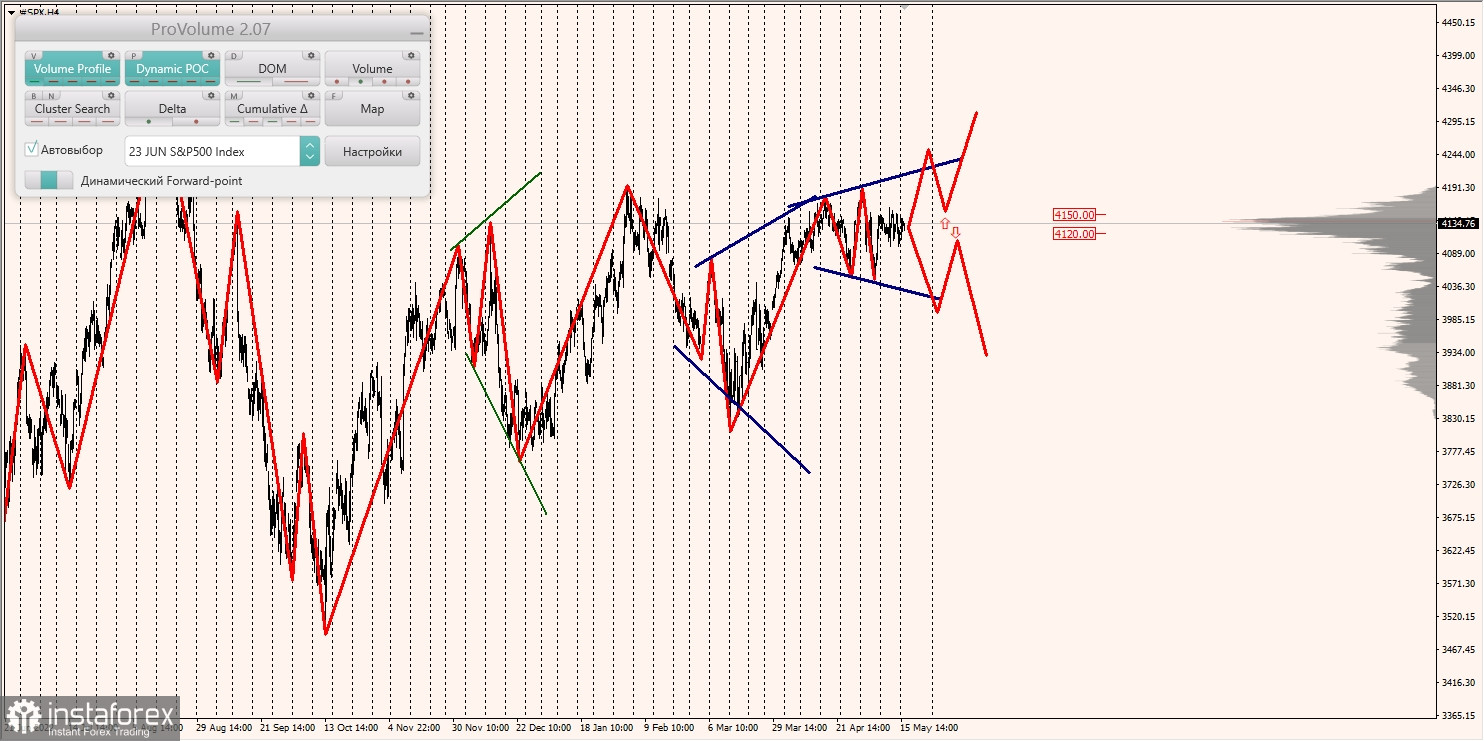This screenshot has width=1484, height=741.
Task: Toggle the Volume Profile indicator
Action: coord(73,69)
